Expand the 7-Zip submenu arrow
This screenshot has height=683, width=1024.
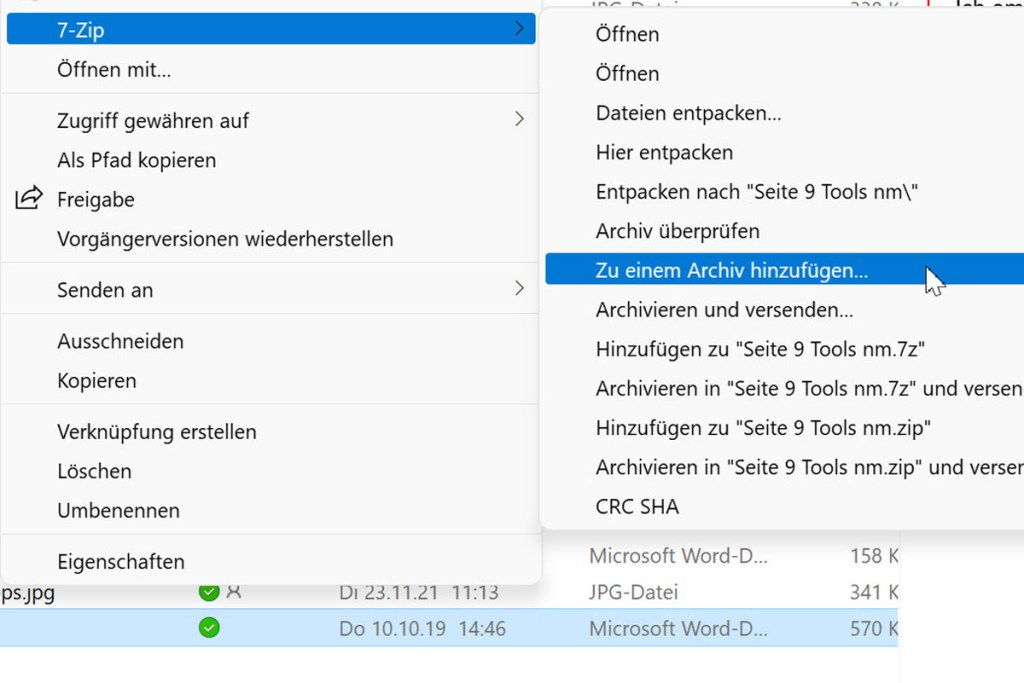519,29
